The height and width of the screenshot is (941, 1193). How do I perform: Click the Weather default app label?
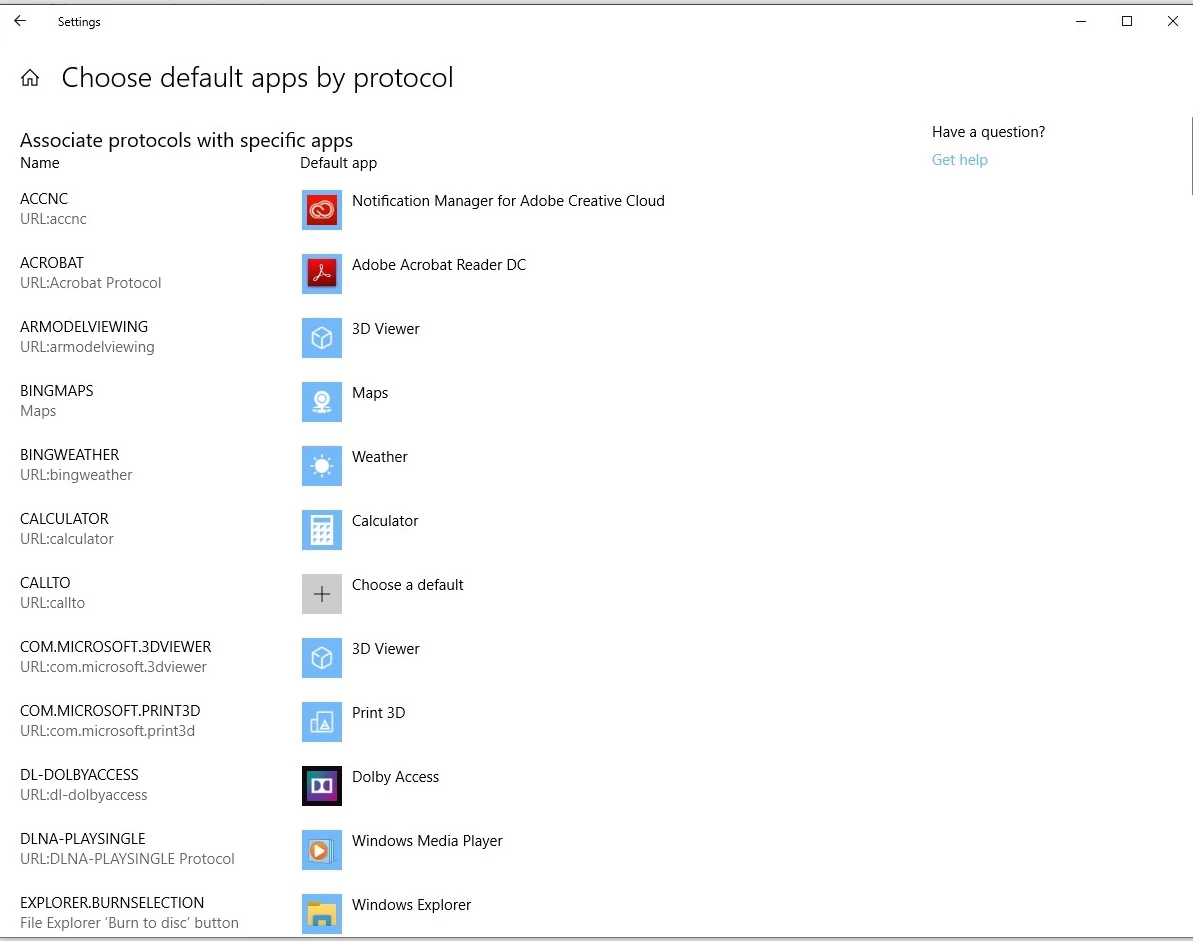380,457
